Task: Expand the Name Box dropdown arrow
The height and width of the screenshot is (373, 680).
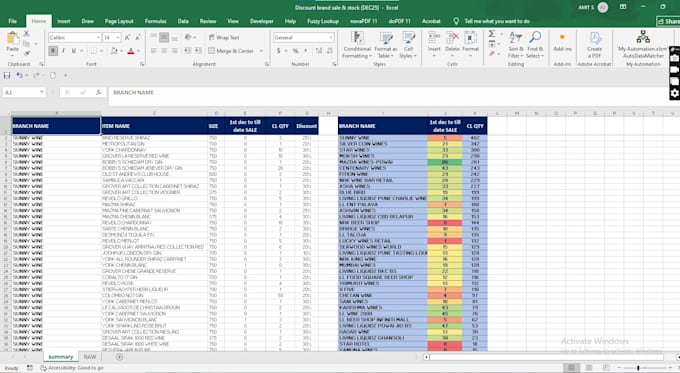Action: pyautogui.click(x=42, y=92)
